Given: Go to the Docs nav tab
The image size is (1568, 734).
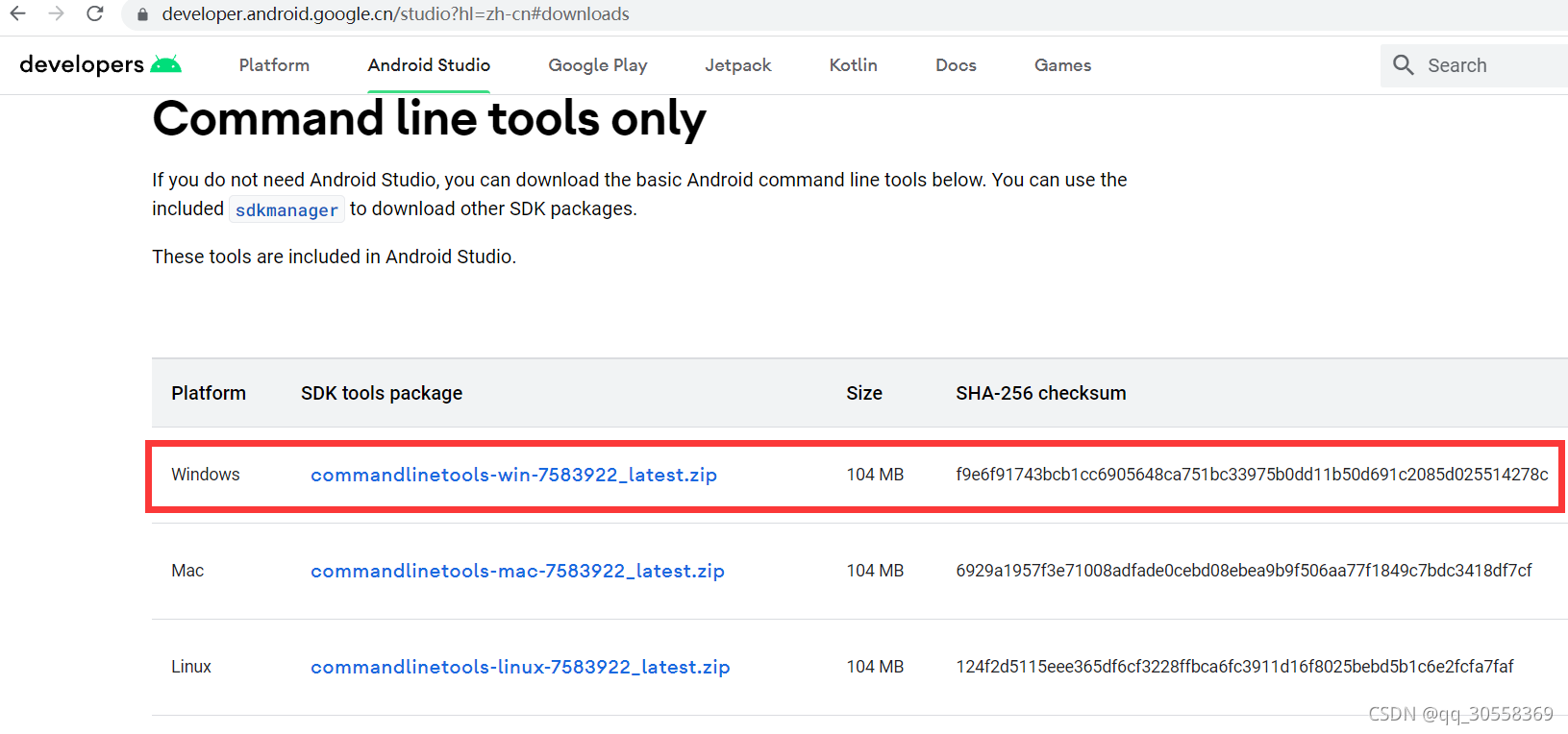Looking at the screenshot, I should click(x=956, y=65).
